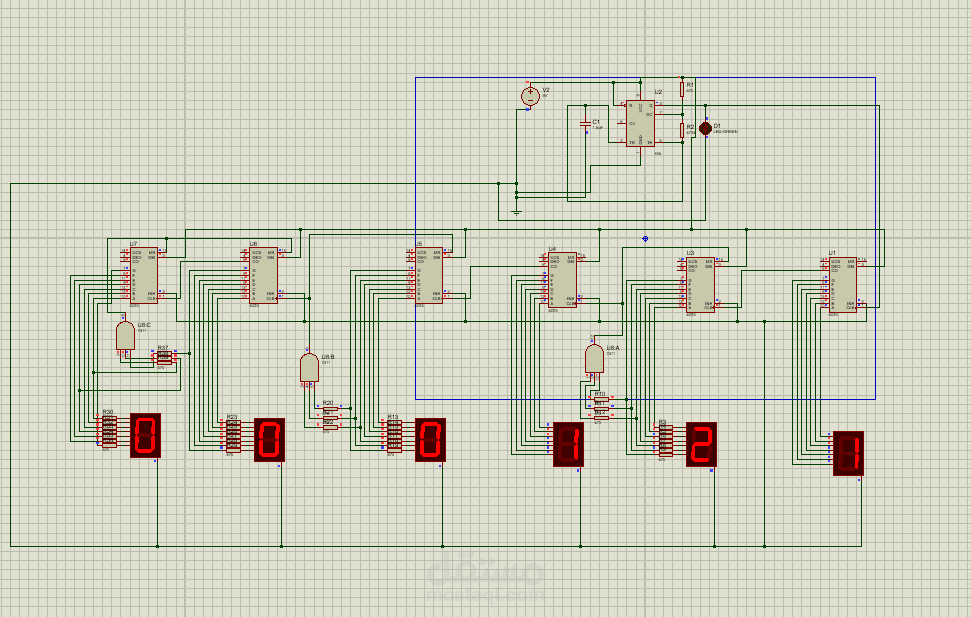971x617 pixels.
Task: Select the V2 voltage source symbol
Action: 530,96
